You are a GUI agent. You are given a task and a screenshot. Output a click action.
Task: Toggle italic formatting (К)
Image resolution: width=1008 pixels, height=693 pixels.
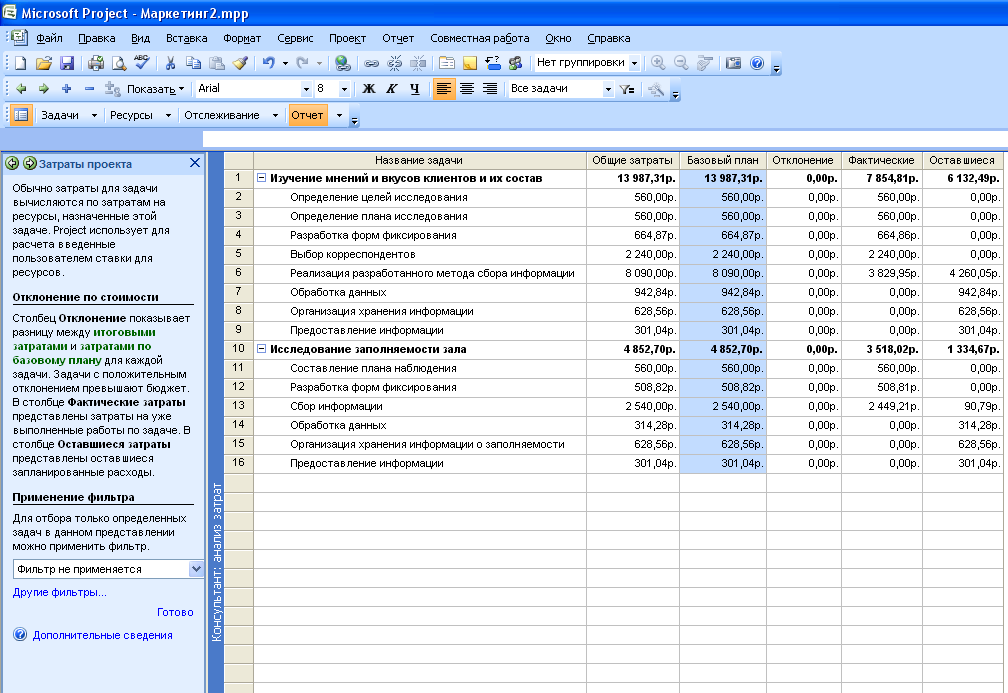(x=392, y=89)
